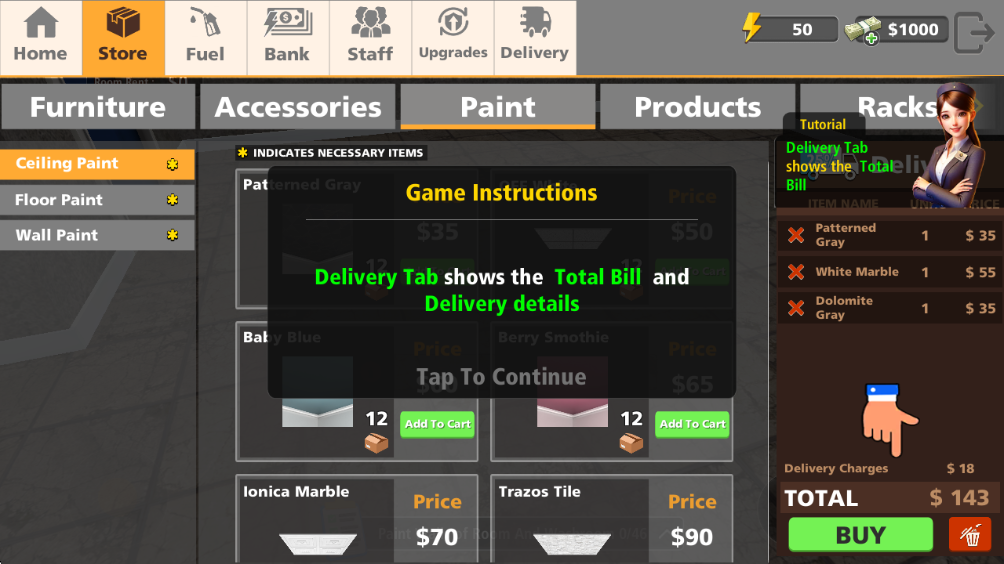Open the Delivery truck section
Viewport: 1004px width, 564px height.
pos(535,37)
